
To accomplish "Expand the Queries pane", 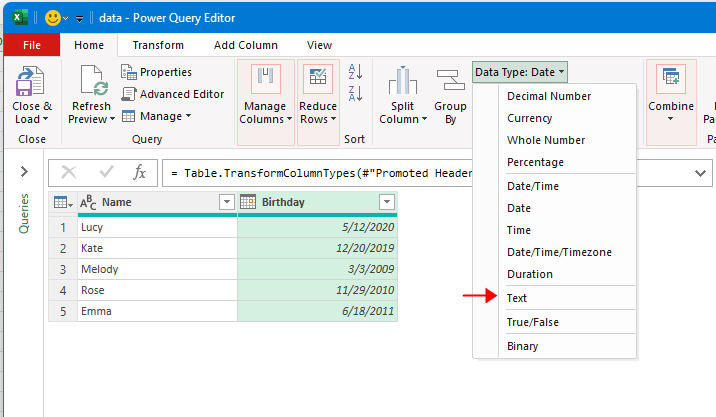I will [24, 172].
